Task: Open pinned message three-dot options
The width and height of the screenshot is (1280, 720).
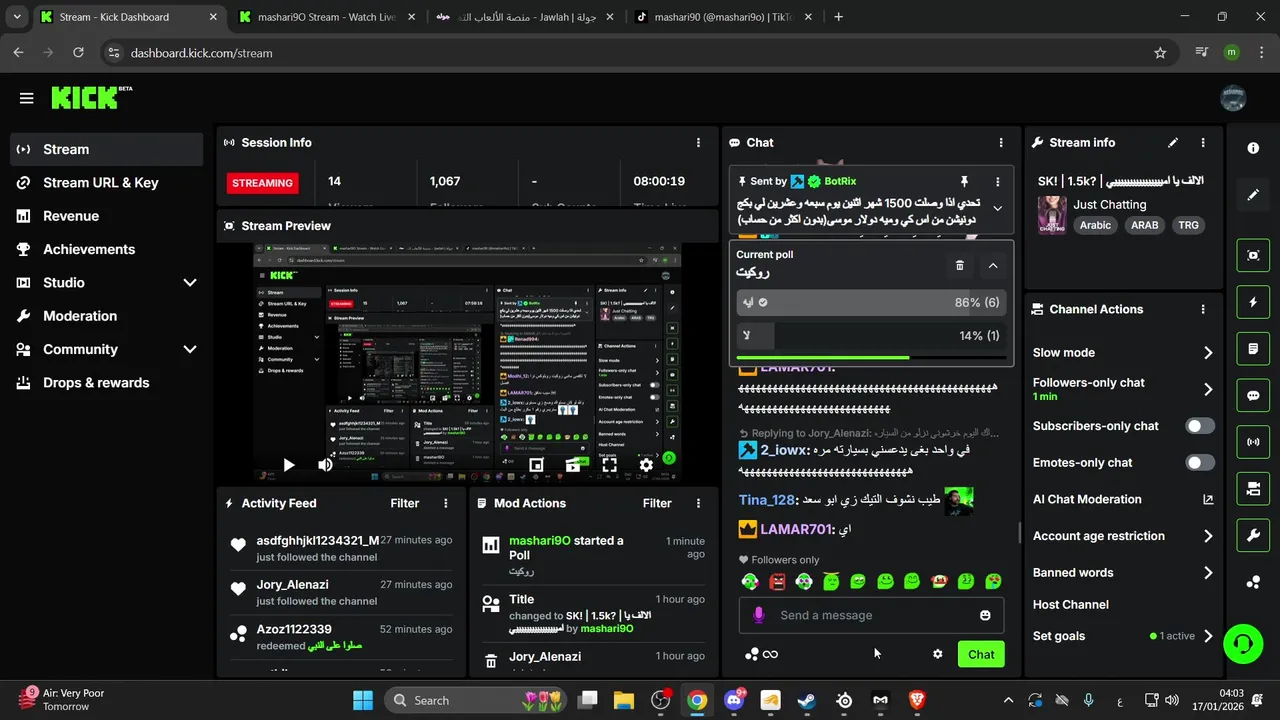Action: coord(997,181)
